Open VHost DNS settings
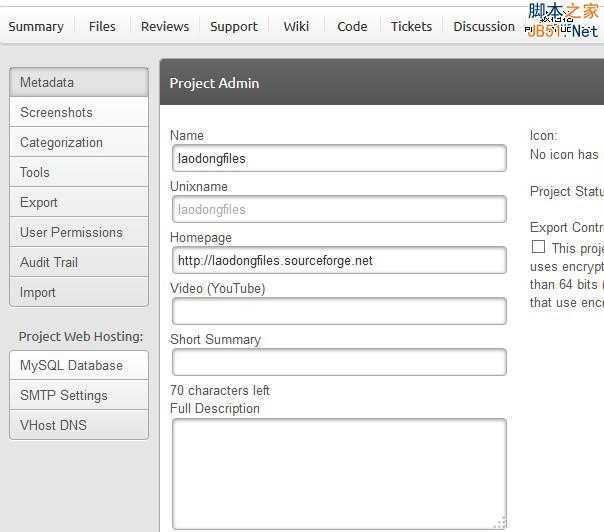 [x=79, y=425]
